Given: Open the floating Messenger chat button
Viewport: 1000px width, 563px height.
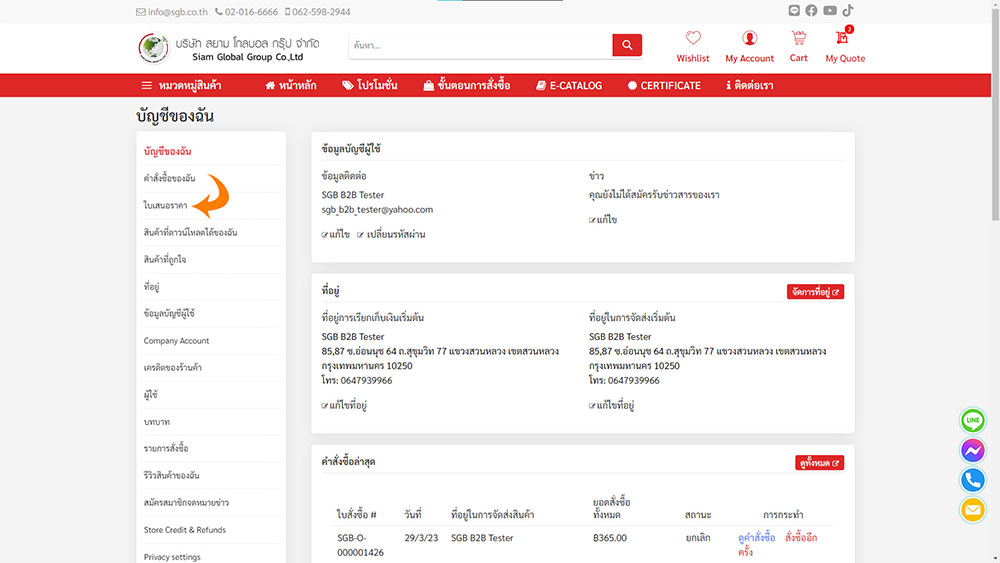Looking at the screenshot, I should [972, 451].
